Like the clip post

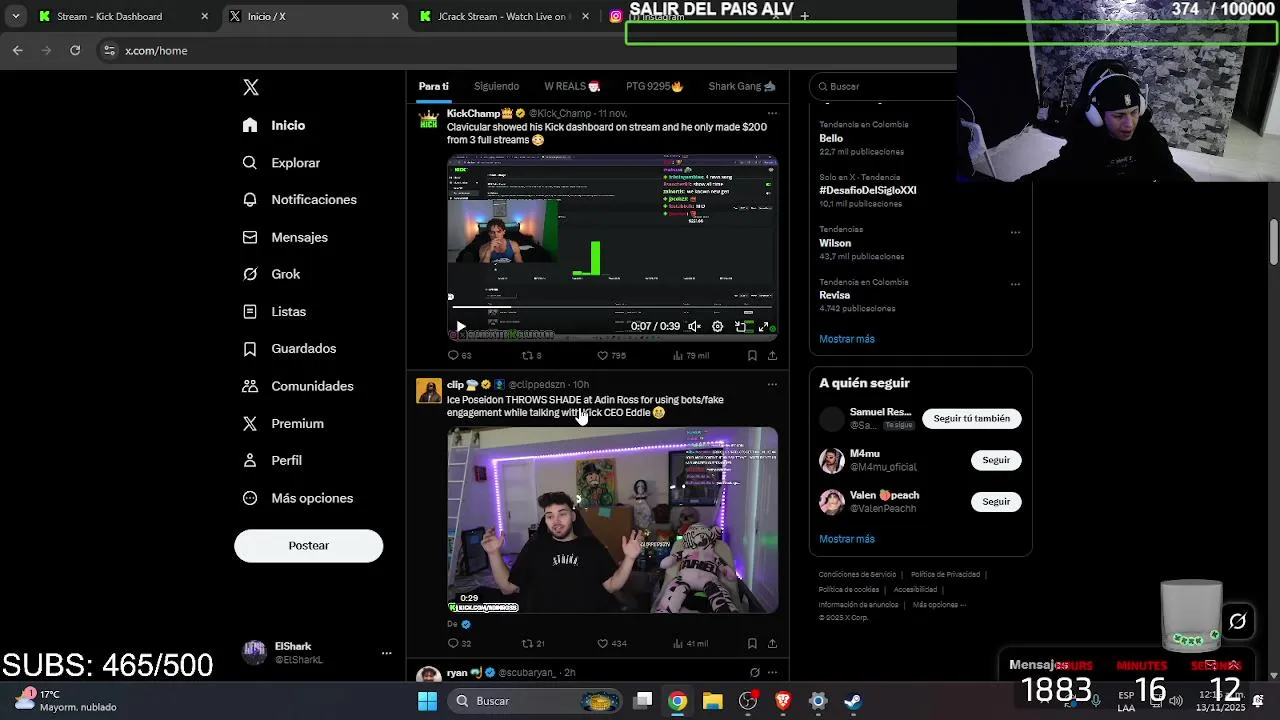click(611, 643)
